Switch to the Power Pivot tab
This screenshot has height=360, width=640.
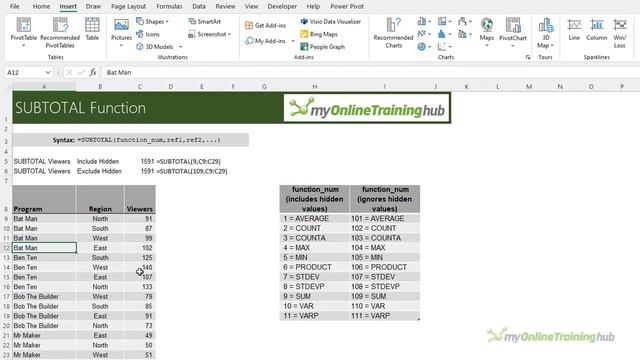click(347, 7)
